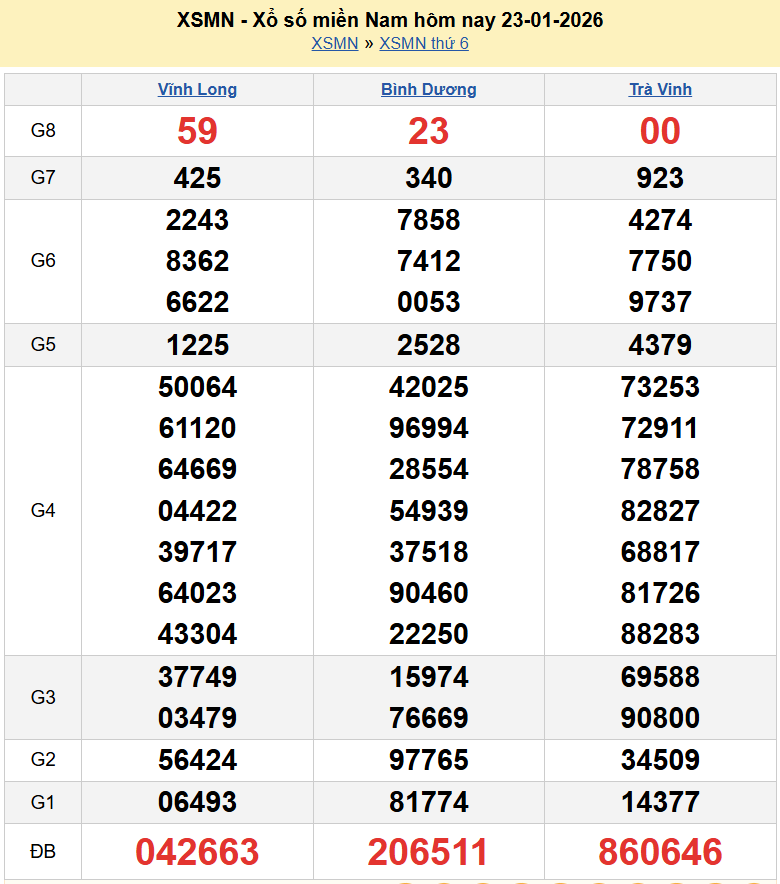Select the Bình Dương special prize 206511
Image resolution: width=780 pixels, height=884 pixels.
[428, 852]
